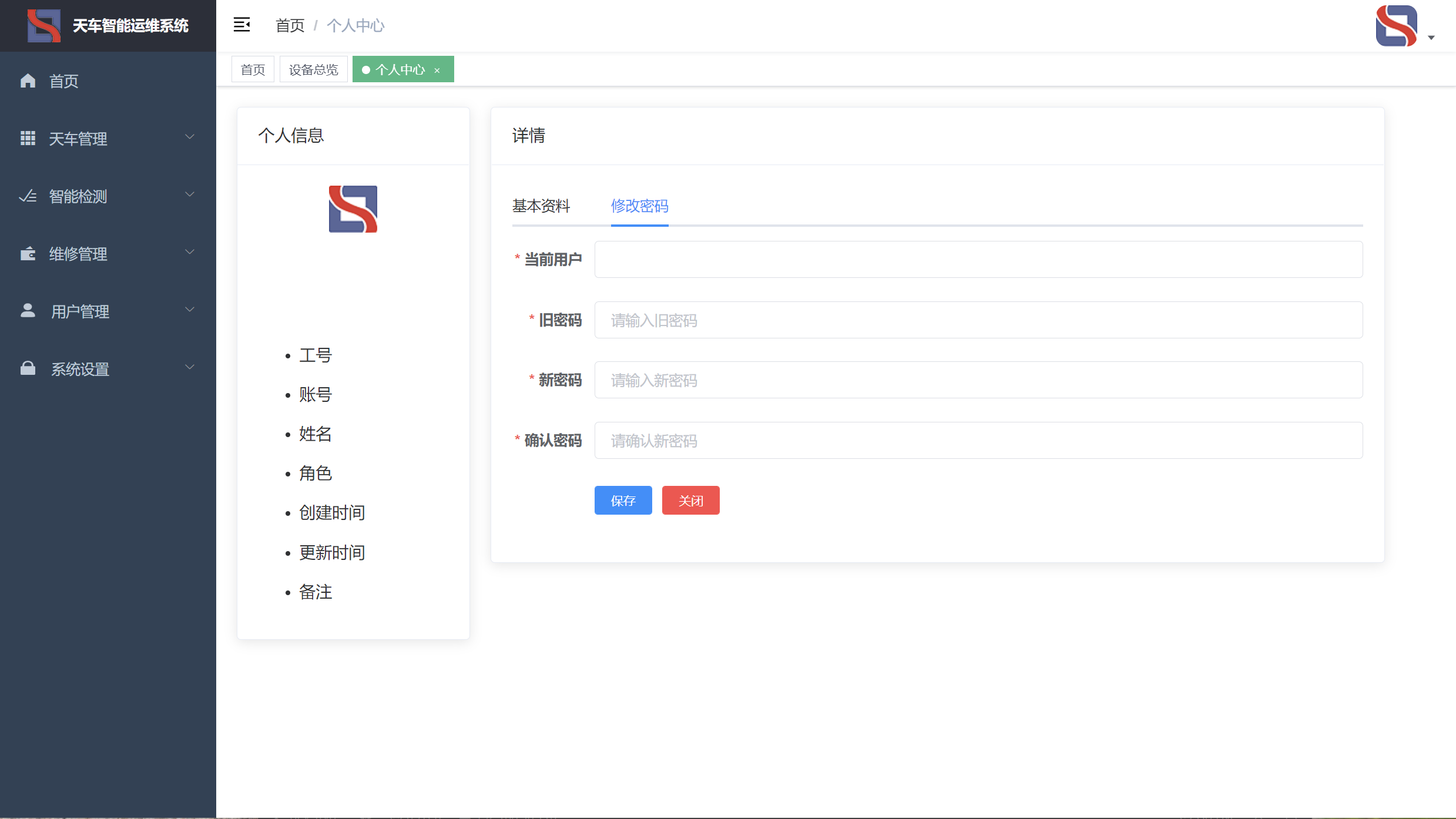Close the 个人中心 tab
The width and height of the screenshot is (1456, 819).
(x=437, y=71)
